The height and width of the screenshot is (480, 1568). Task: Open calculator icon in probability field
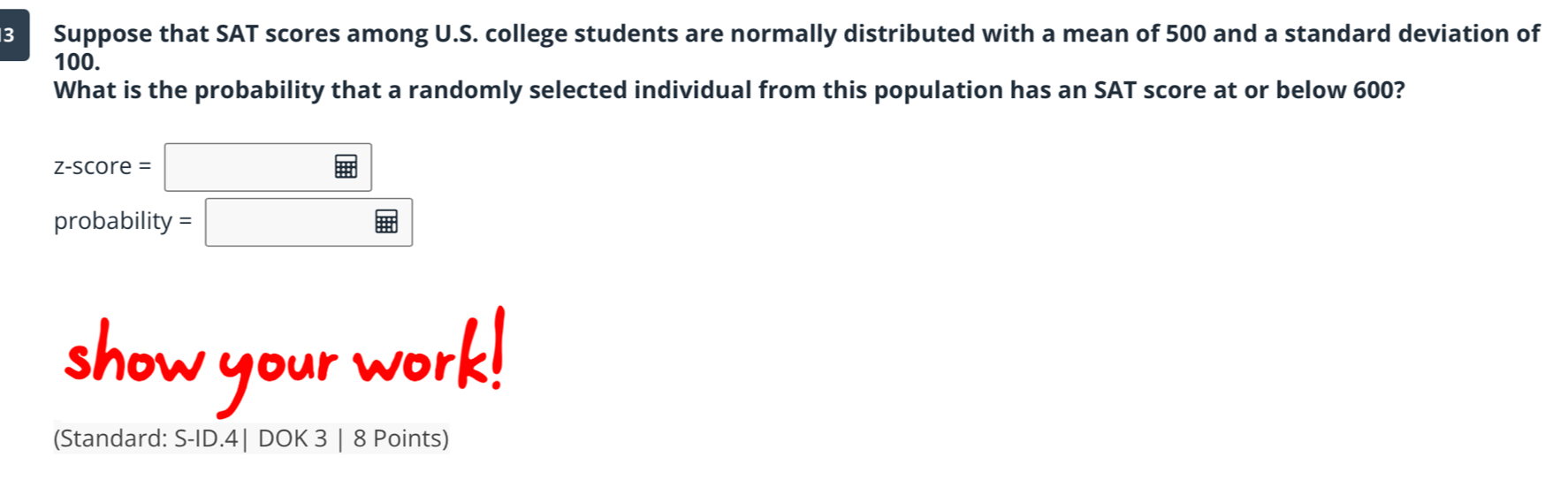coord(386,221)
